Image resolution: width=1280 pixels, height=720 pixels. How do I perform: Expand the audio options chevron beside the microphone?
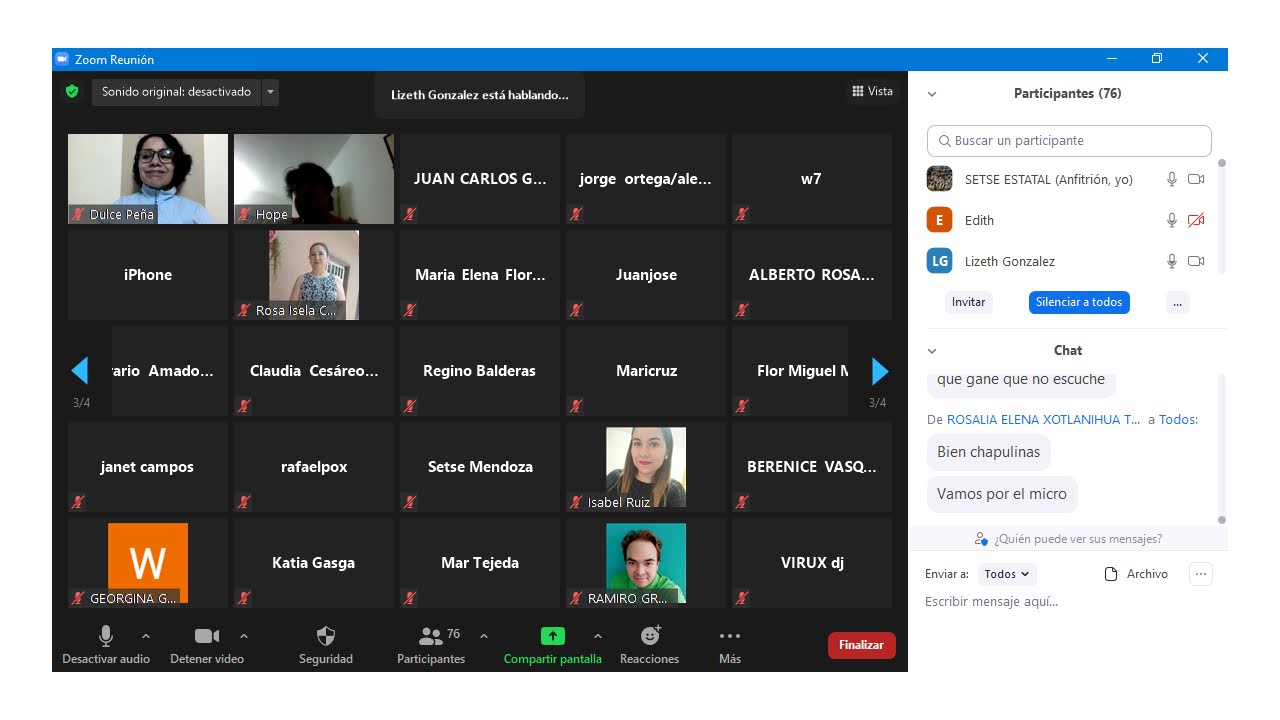(x=146, y=636)
